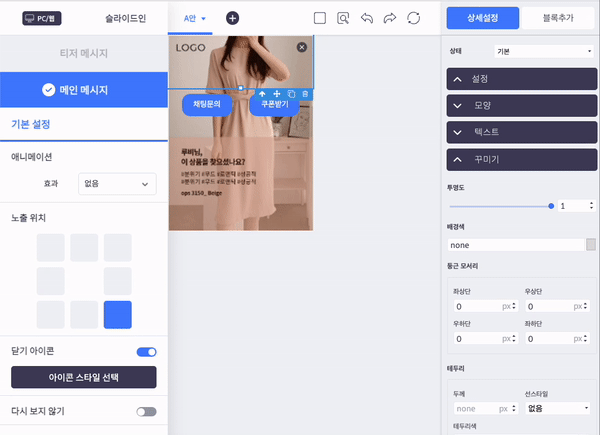The height and width of the screenshot is (435, 600).
Task: Click the add new variant plus icon
Action: click(x=232, y=18)
